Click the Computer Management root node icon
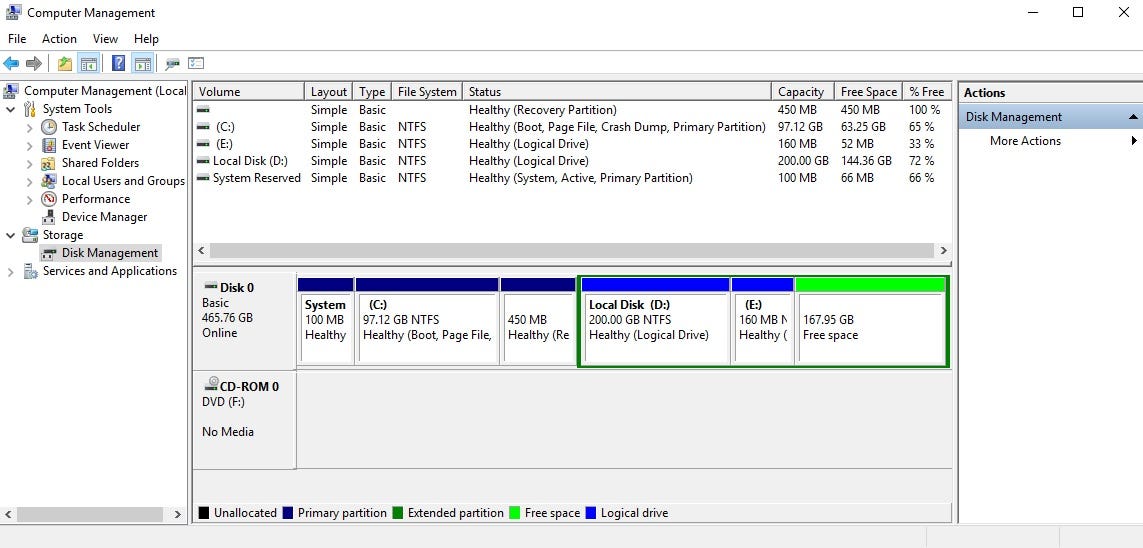Viewport: 1143px width, 548px height. click(x=11, y=91)
